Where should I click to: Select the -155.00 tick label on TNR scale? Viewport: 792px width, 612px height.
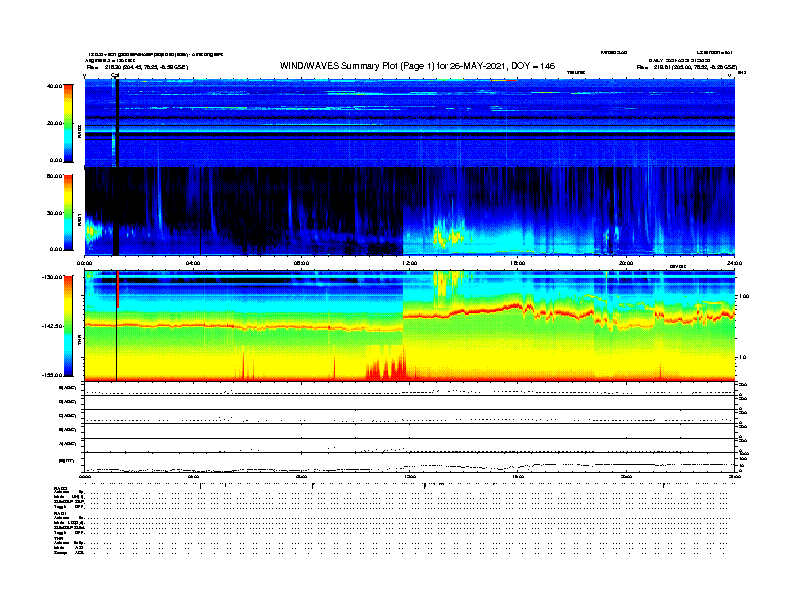pos(53,375)
